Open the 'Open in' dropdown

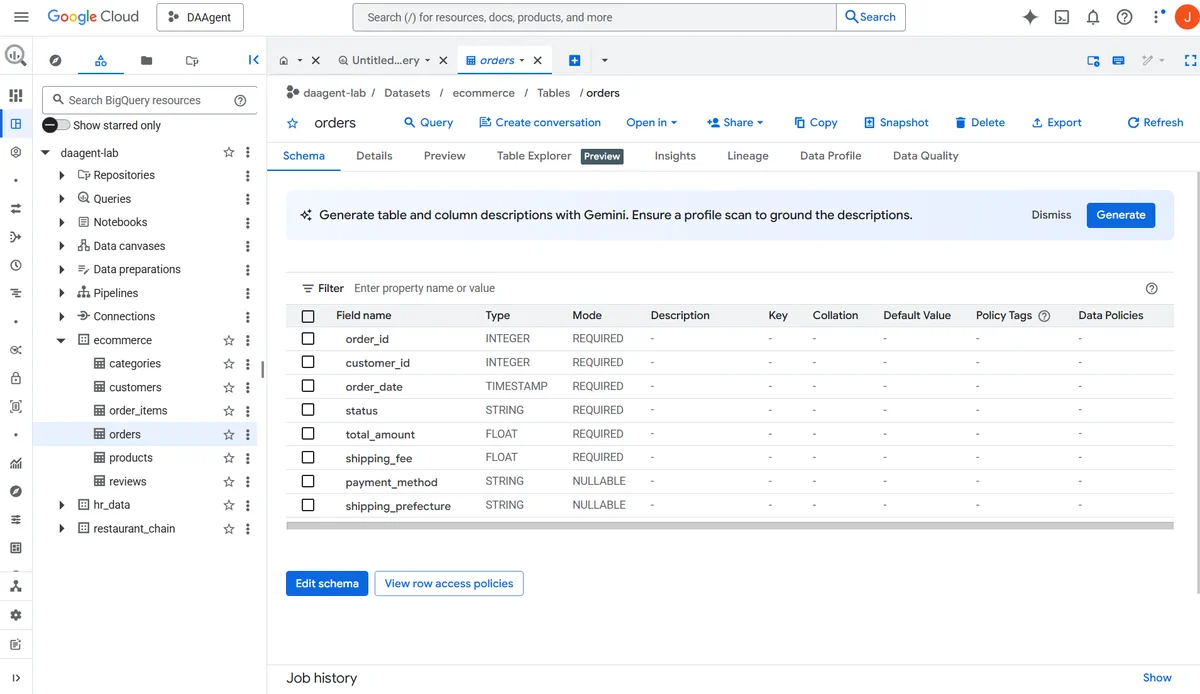point(652,123)
